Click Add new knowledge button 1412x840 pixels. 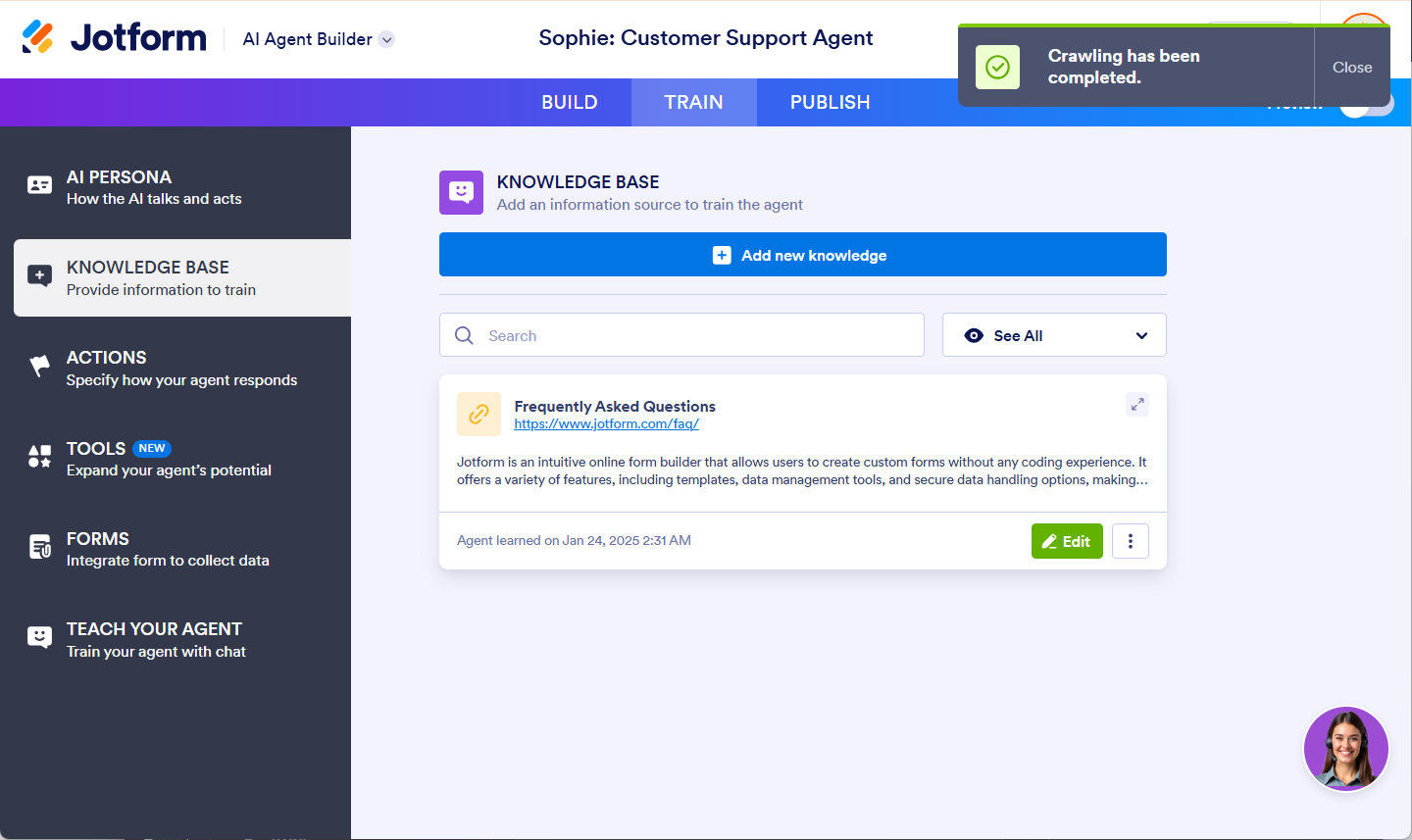pyautogui.click(x=802, y=255)
